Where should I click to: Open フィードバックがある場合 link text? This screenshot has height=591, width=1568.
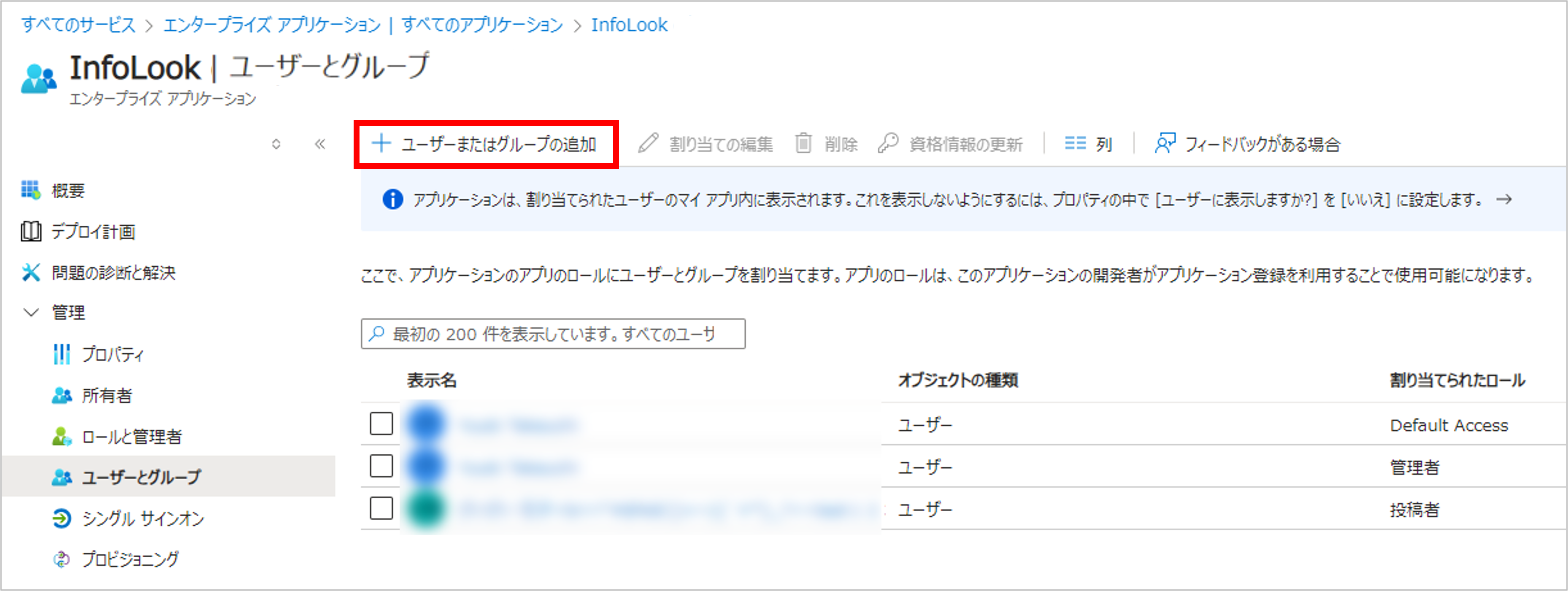tap(1263, 144)
